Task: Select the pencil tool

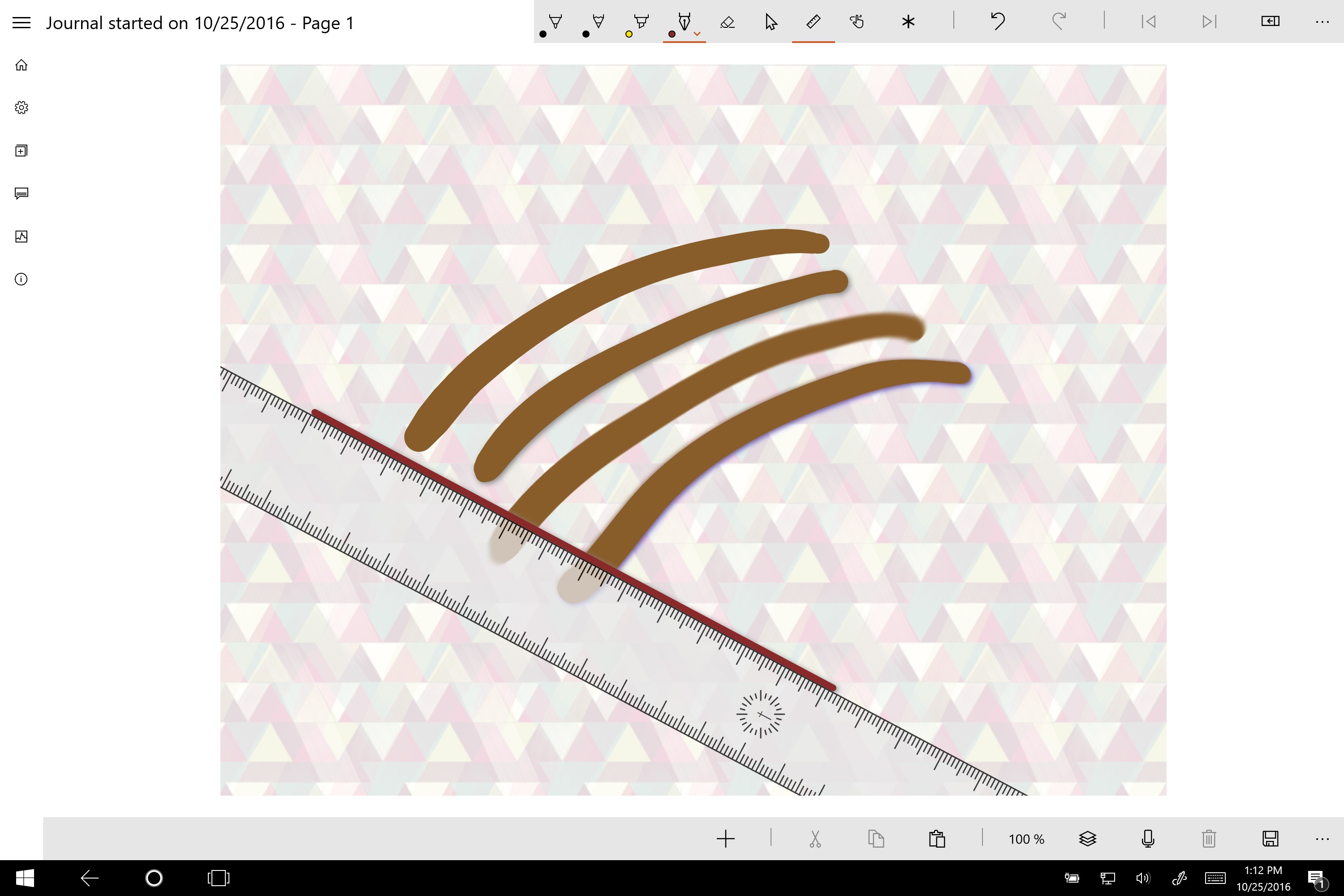Action: click(598, 22)
